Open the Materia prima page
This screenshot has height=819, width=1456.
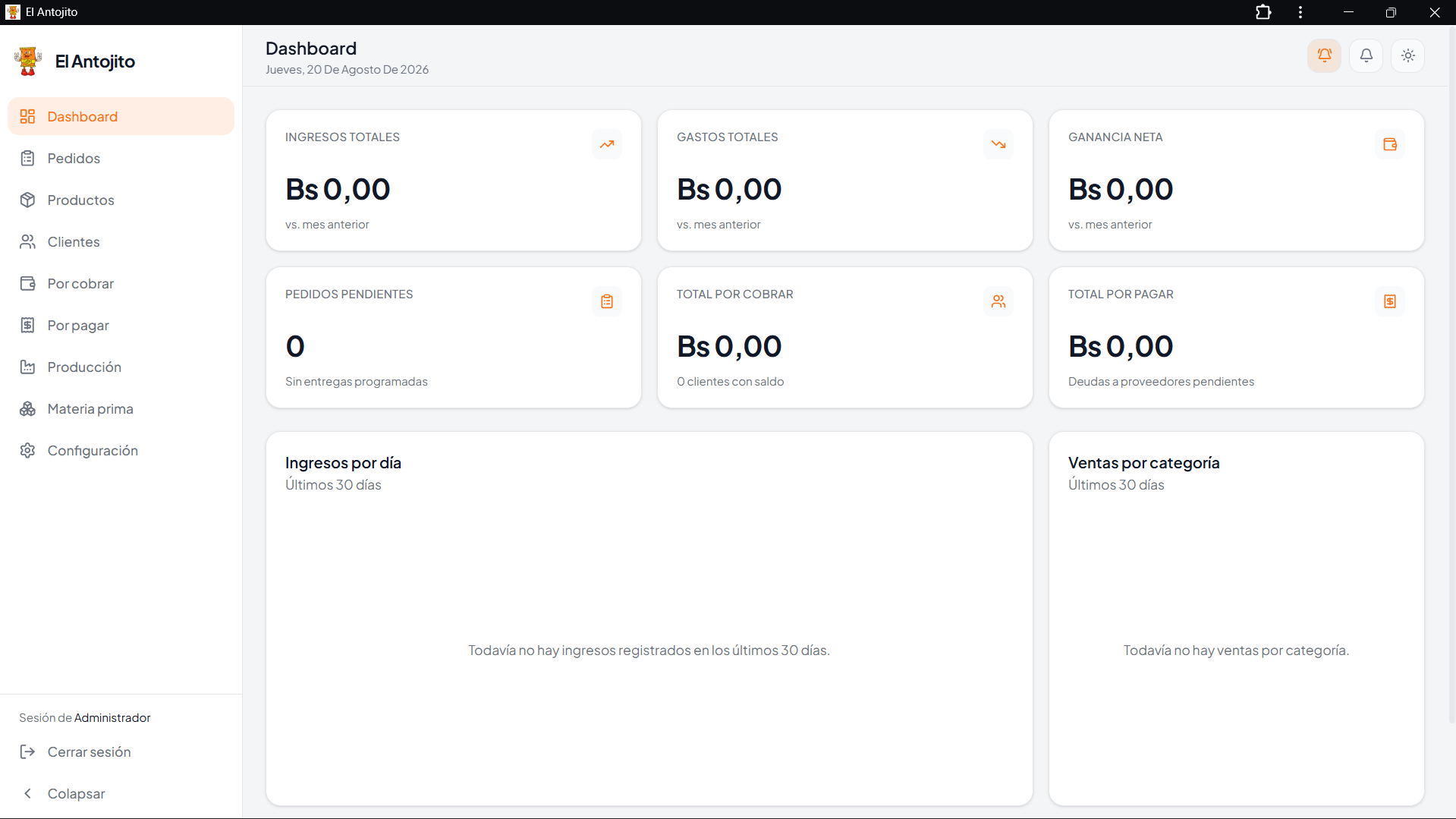coord(121,408)
